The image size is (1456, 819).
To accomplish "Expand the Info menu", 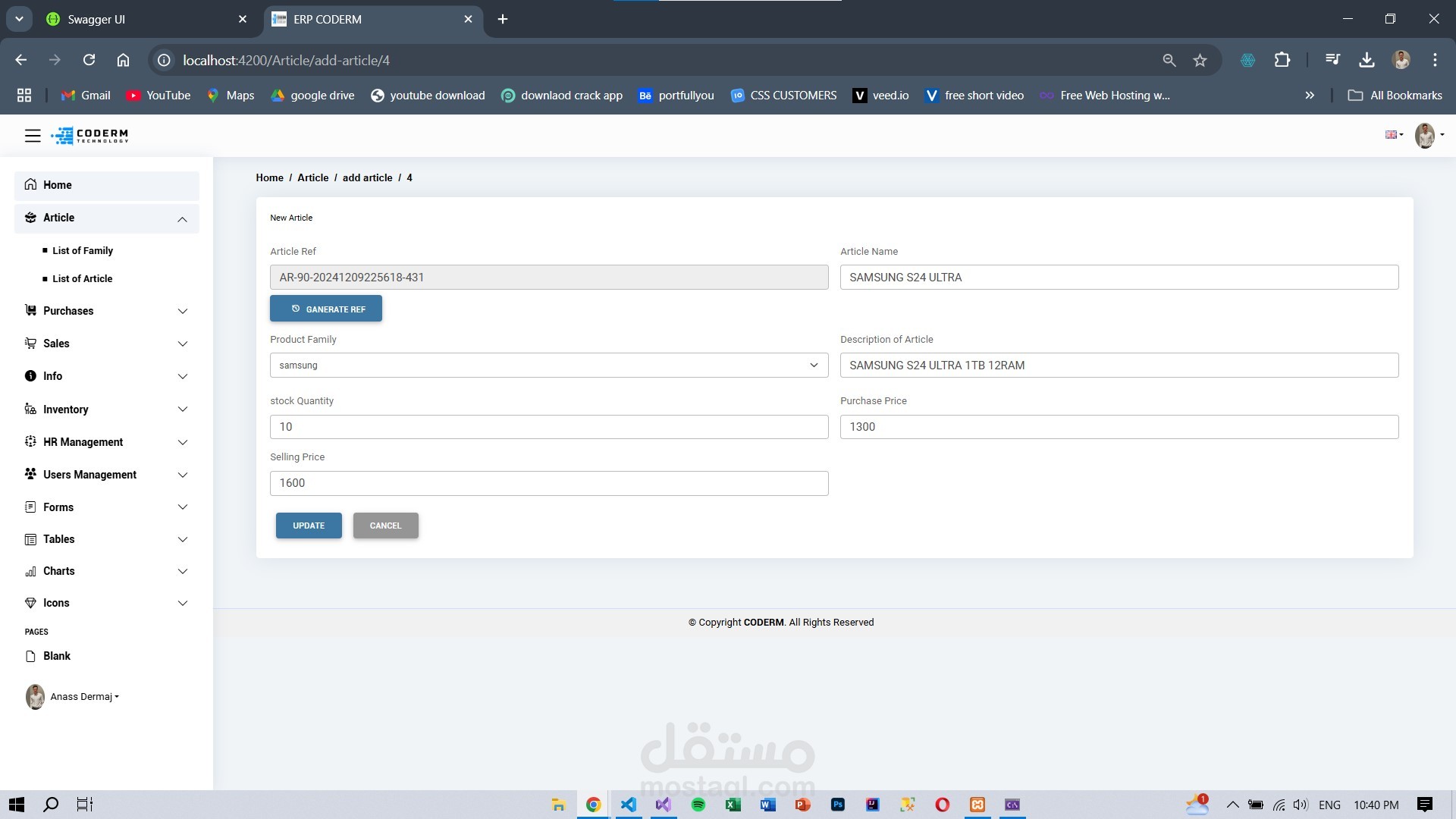I will click(x=107, y=376).
